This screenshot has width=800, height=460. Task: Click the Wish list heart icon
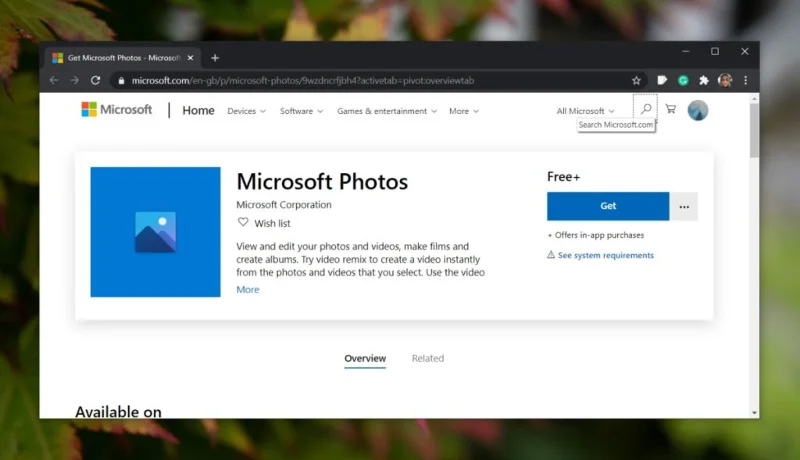tap(243, 222)
